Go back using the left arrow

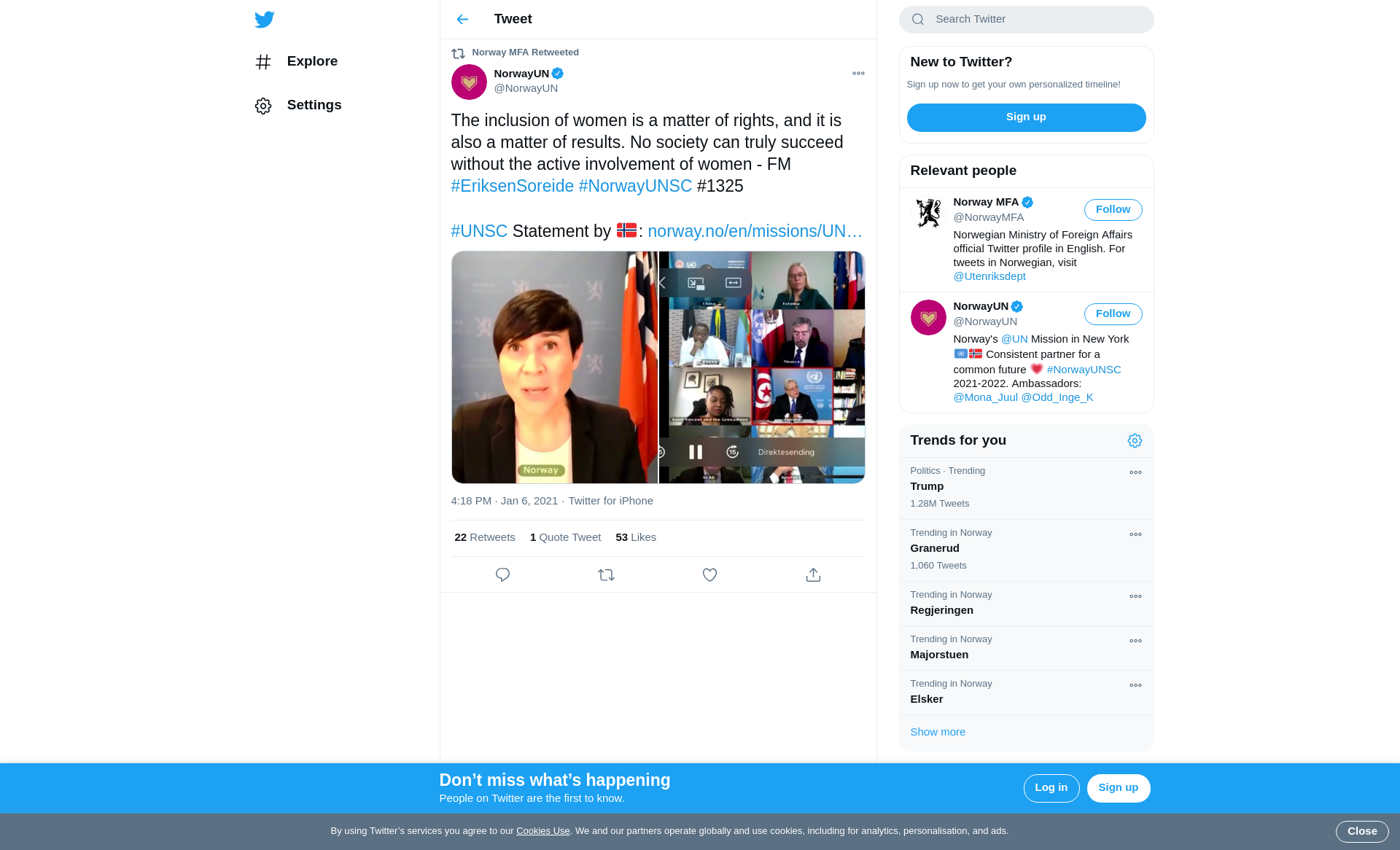[462, 20]
